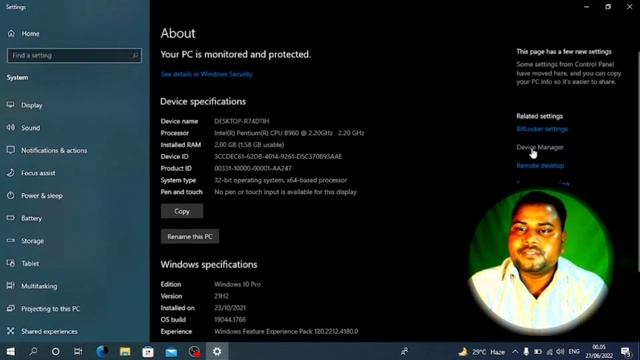
Task: Click the Rename this PC button
Action: pos(190,236)
